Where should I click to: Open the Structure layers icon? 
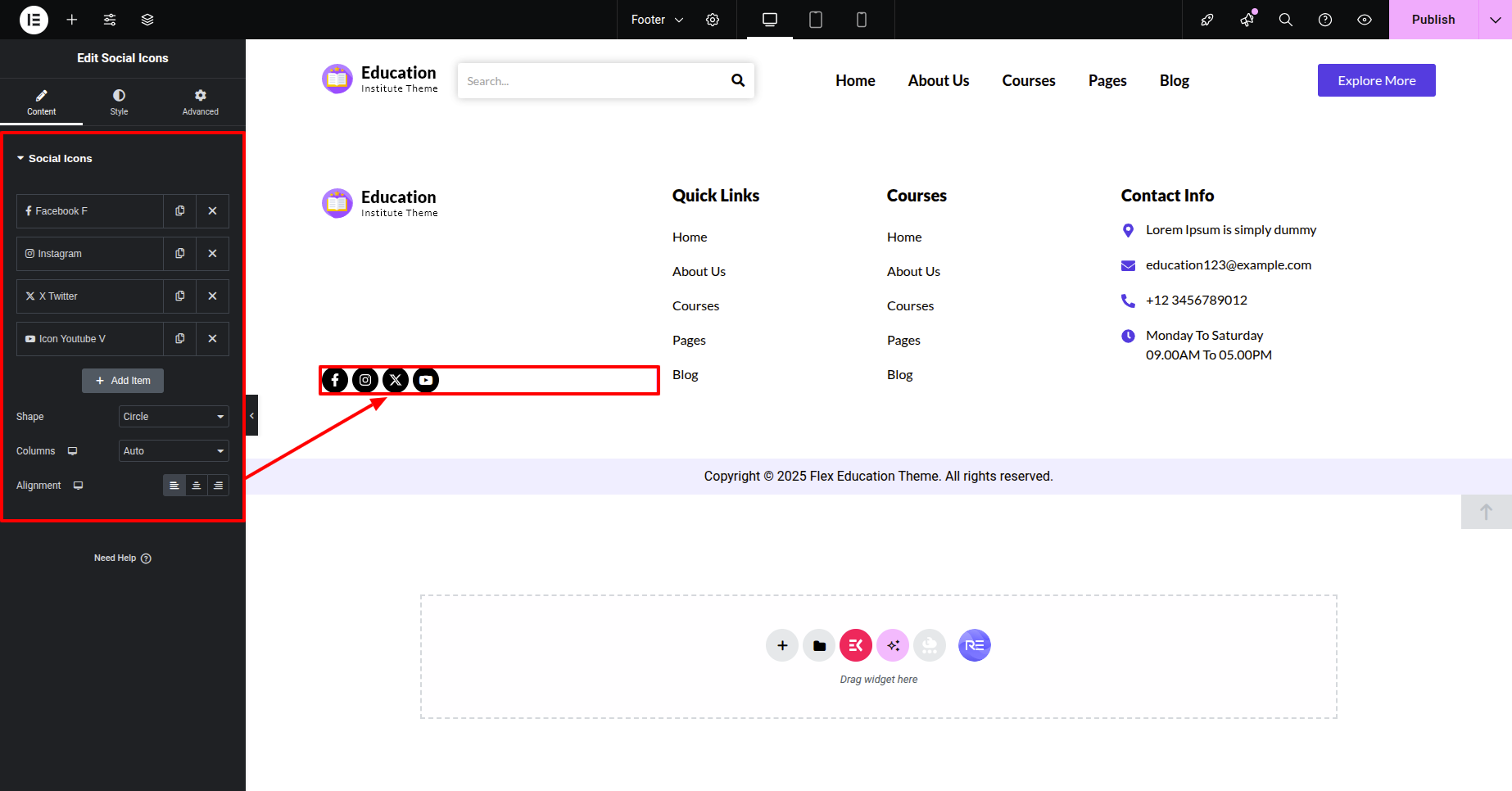pyautogui.click(x=147, y=20)
